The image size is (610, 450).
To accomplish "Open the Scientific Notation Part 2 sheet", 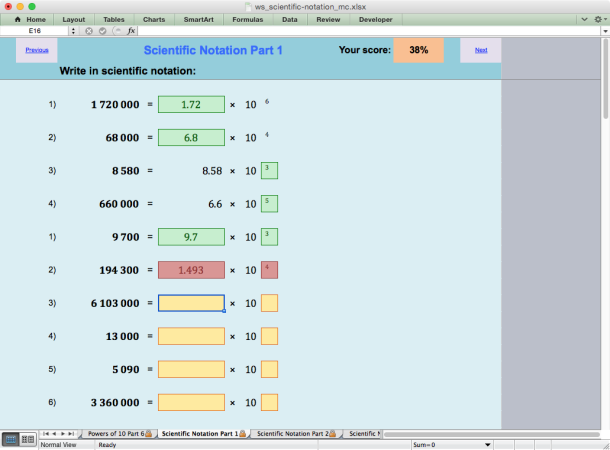I will coord(296,433).
